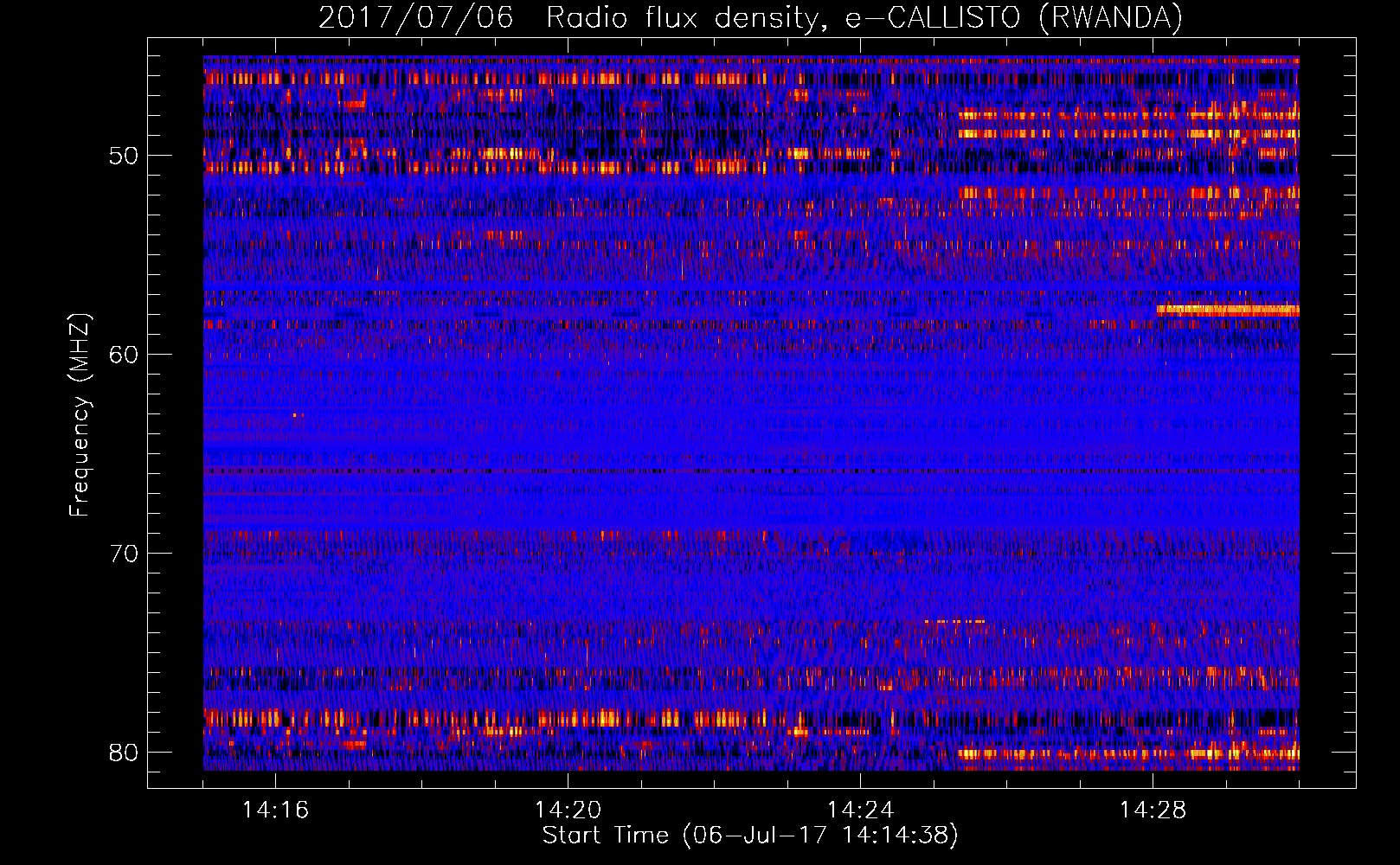Click the plot title e-CALLISTO (RWANDA)

(1013, 17)
